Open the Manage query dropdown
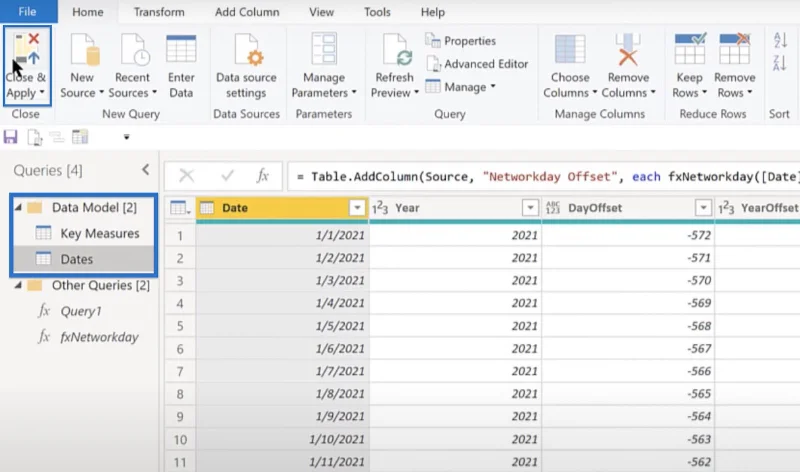This screenshot has width=800, height=472. 460,87
